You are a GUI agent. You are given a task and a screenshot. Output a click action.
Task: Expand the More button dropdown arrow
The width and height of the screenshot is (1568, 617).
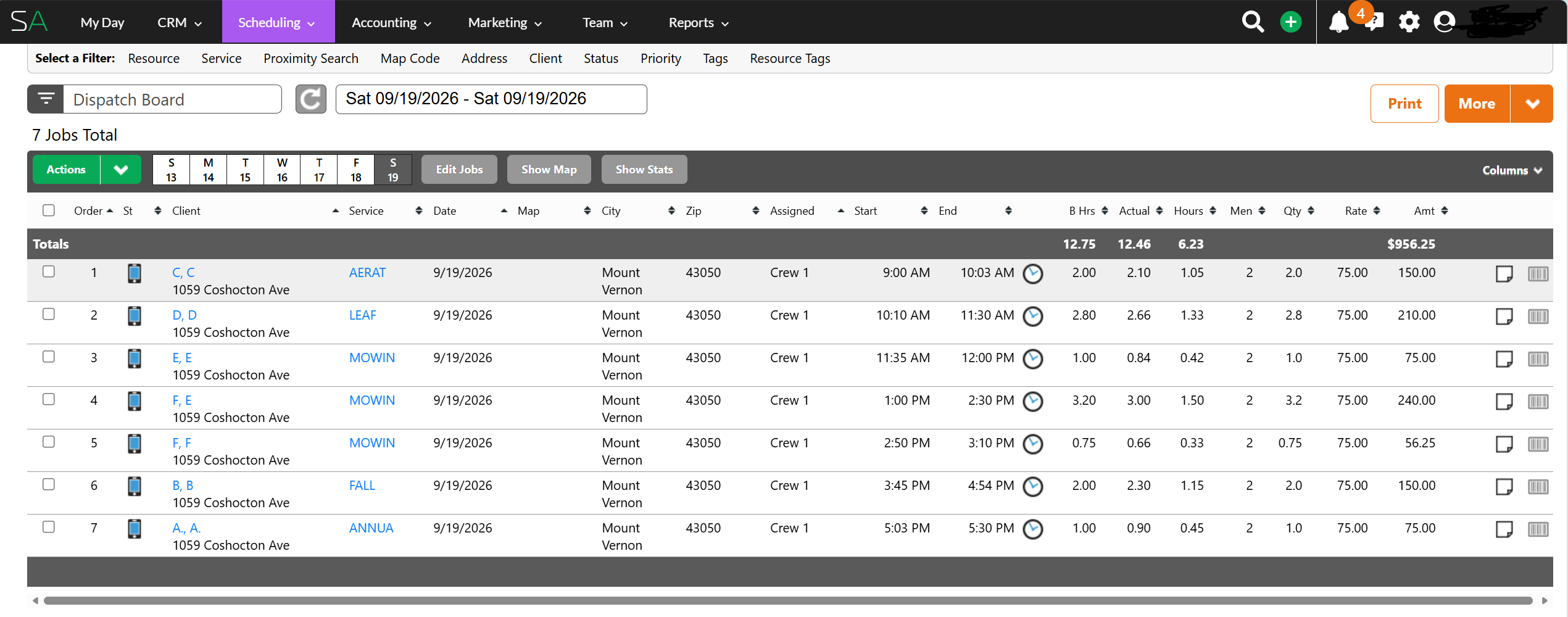tap(1532, 104)
